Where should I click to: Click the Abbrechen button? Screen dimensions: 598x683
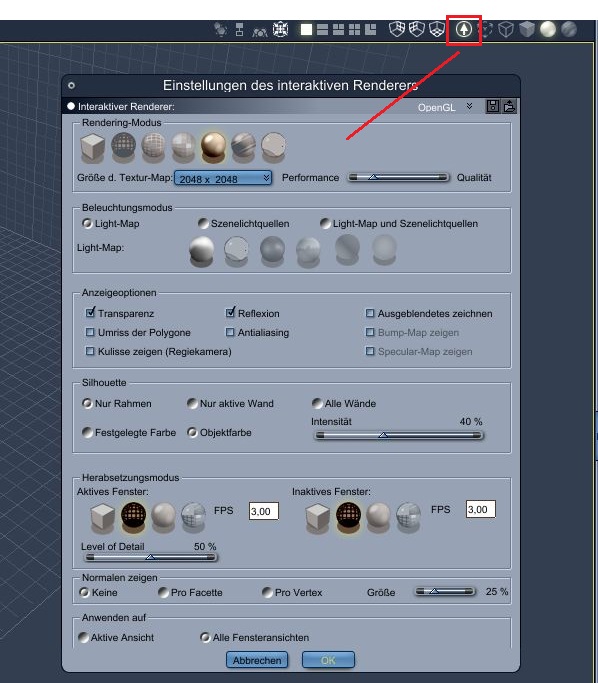(257, 660)
